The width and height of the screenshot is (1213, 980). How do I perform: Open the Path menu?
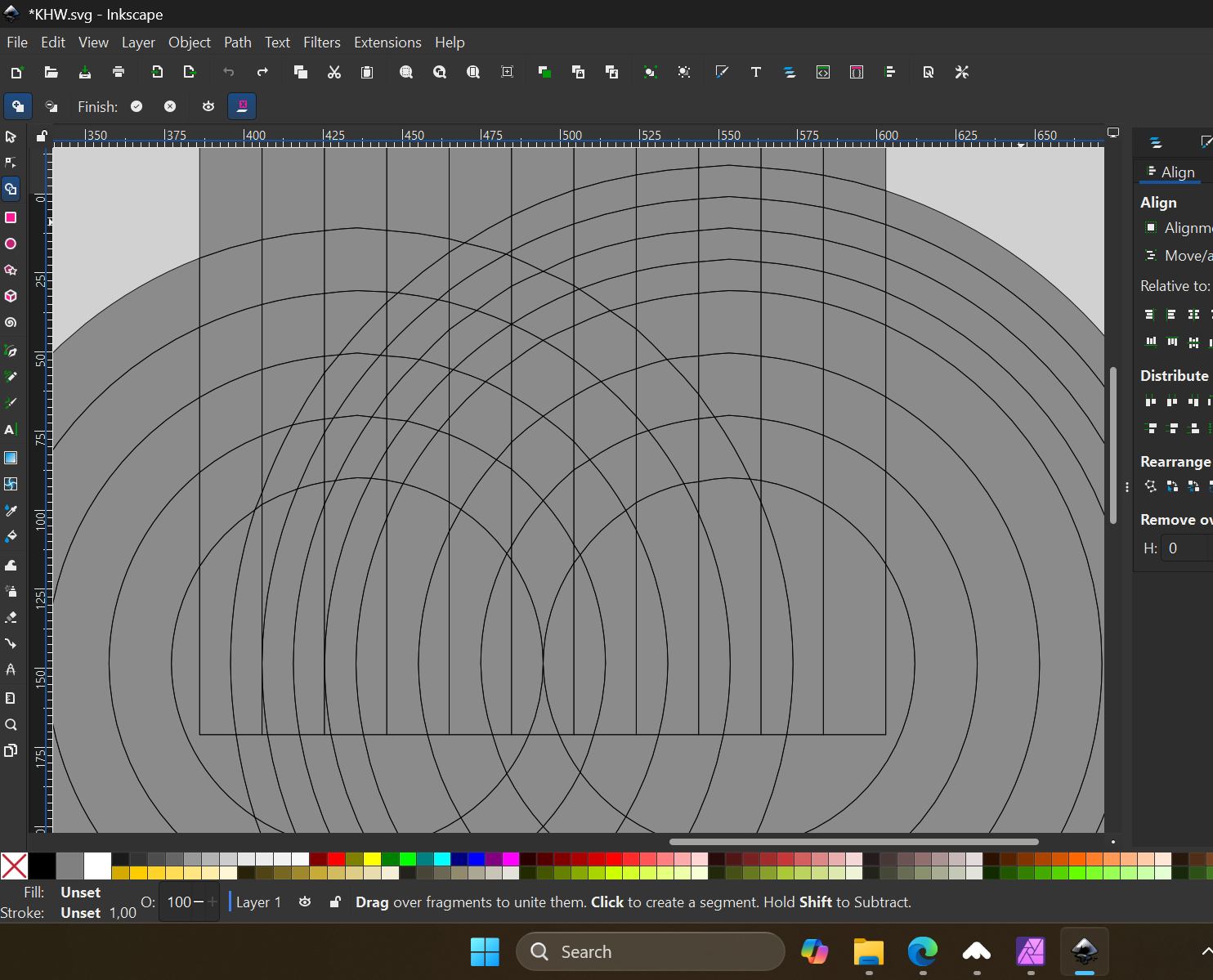point(238,43)
